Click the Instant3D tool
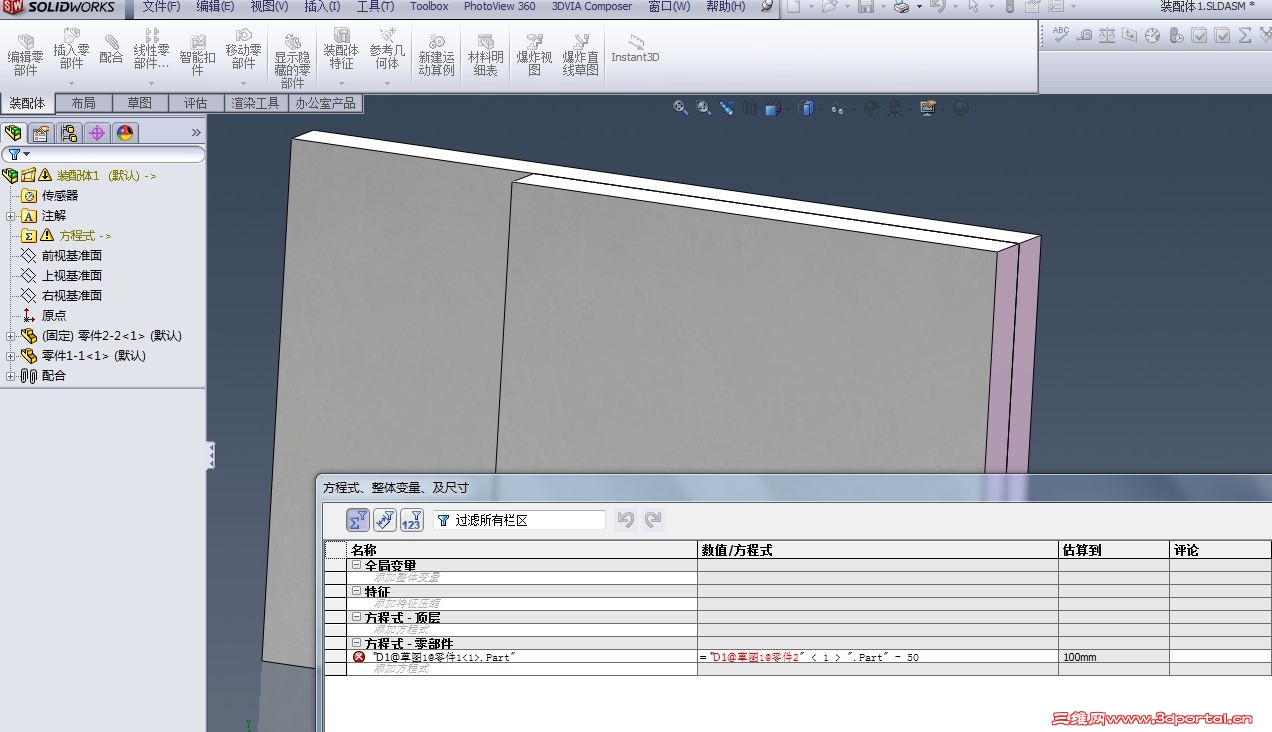This screenshot has height=732, width=1272. tap(635, 49)
